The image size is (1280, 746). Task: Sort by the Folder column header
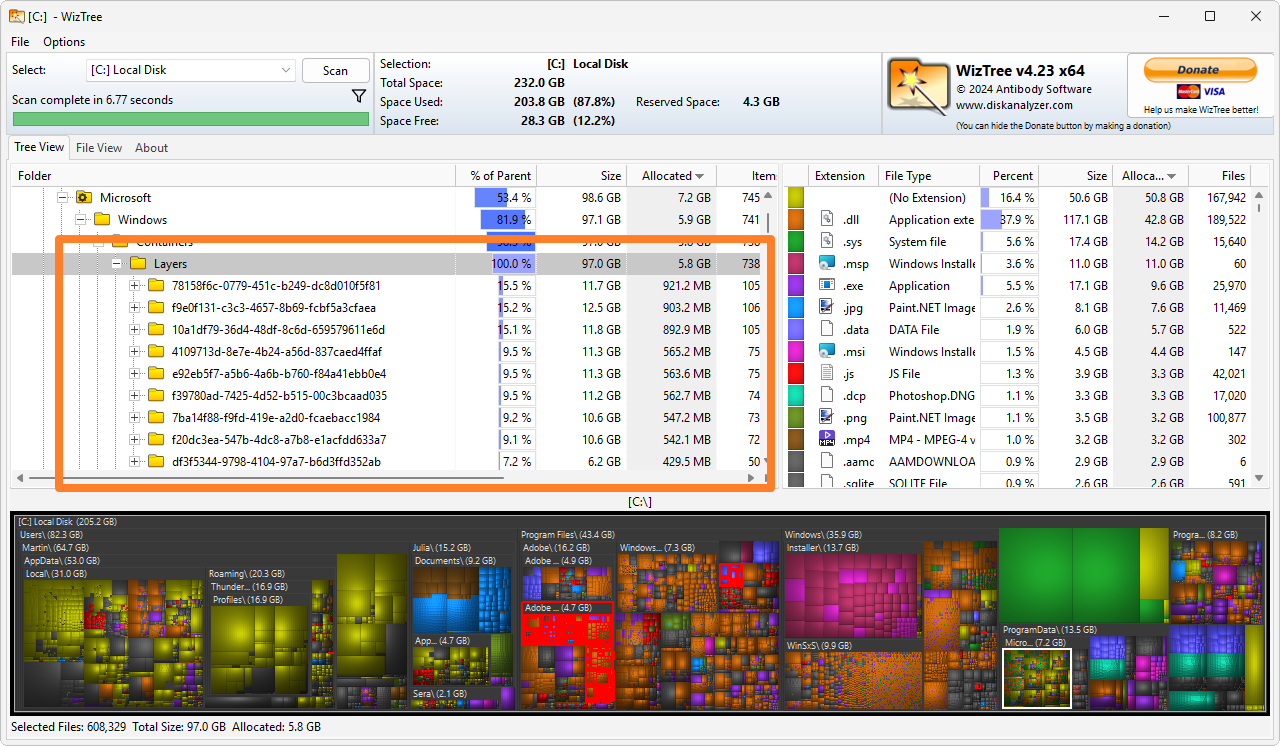(234, 176)
